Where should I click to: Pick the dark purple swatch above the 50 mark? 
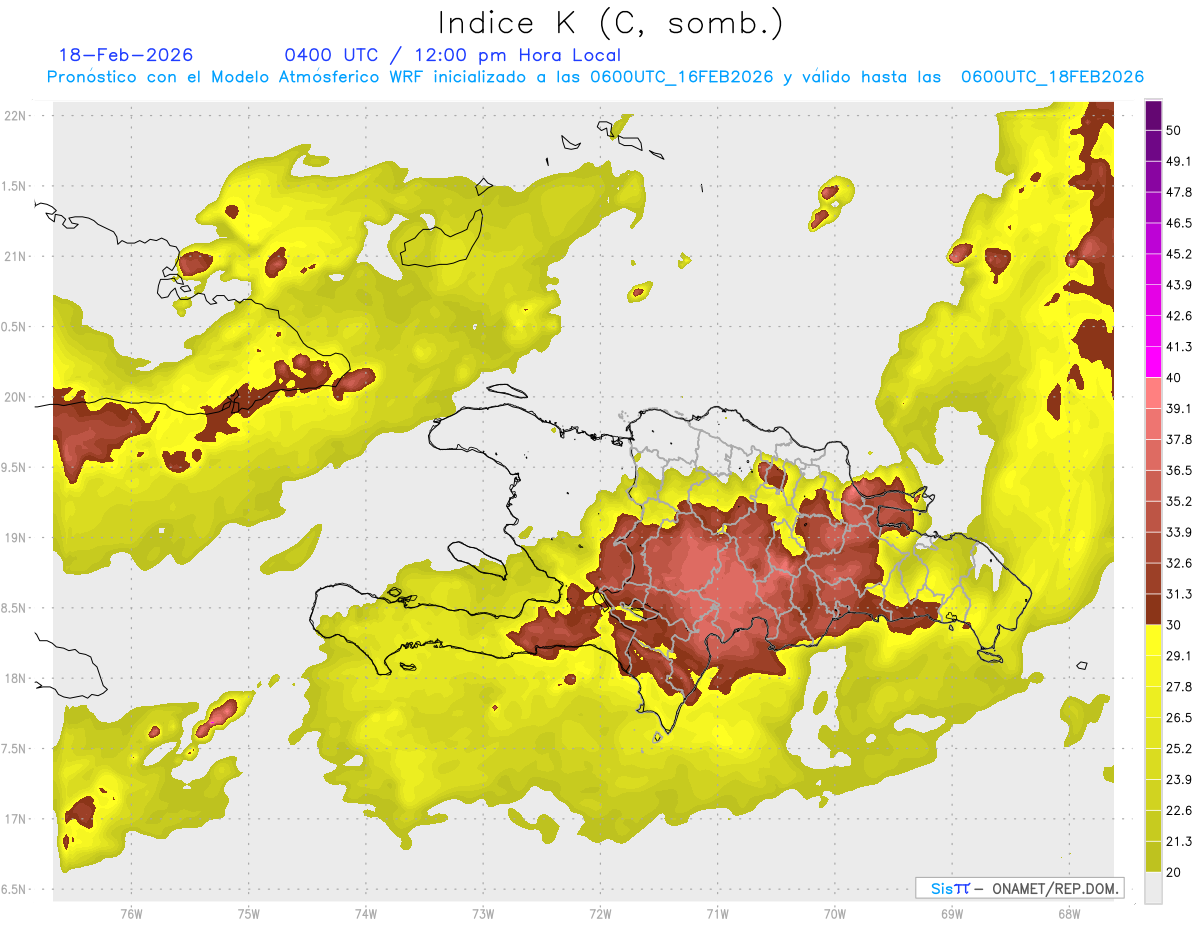tap(1153, 115)
